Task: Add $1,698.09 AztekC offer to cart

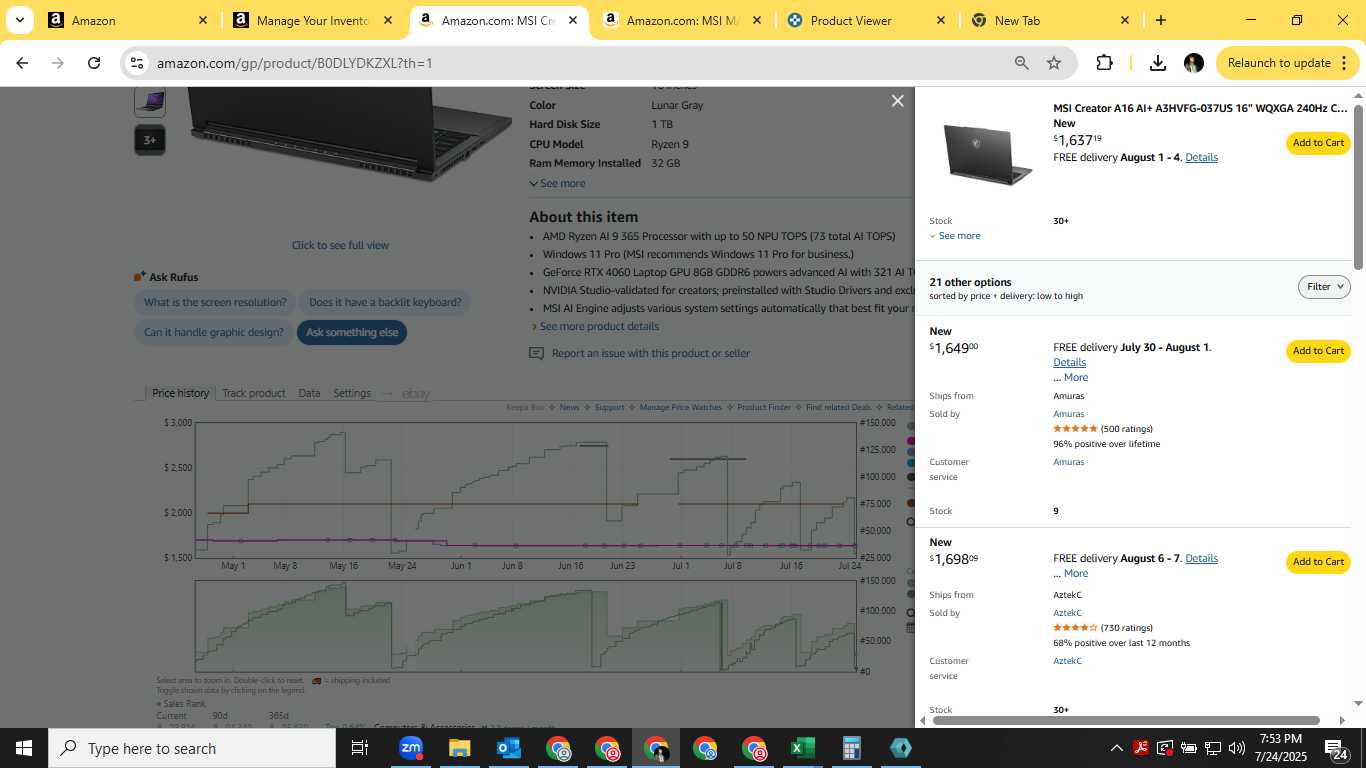Action: coord(1318,562)
